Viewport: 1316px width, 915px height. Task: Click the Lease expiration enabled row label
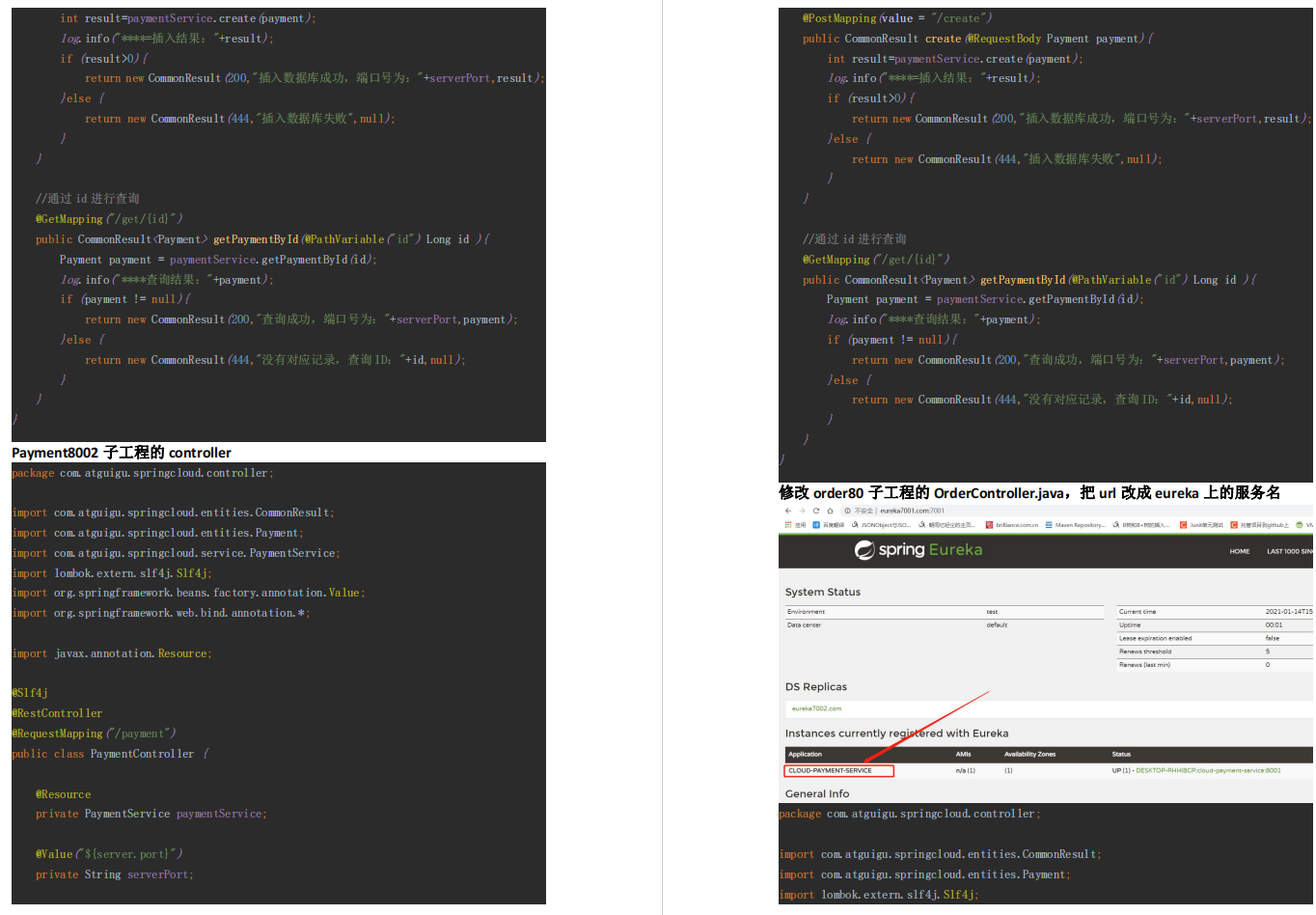[x=1155, y=638]
